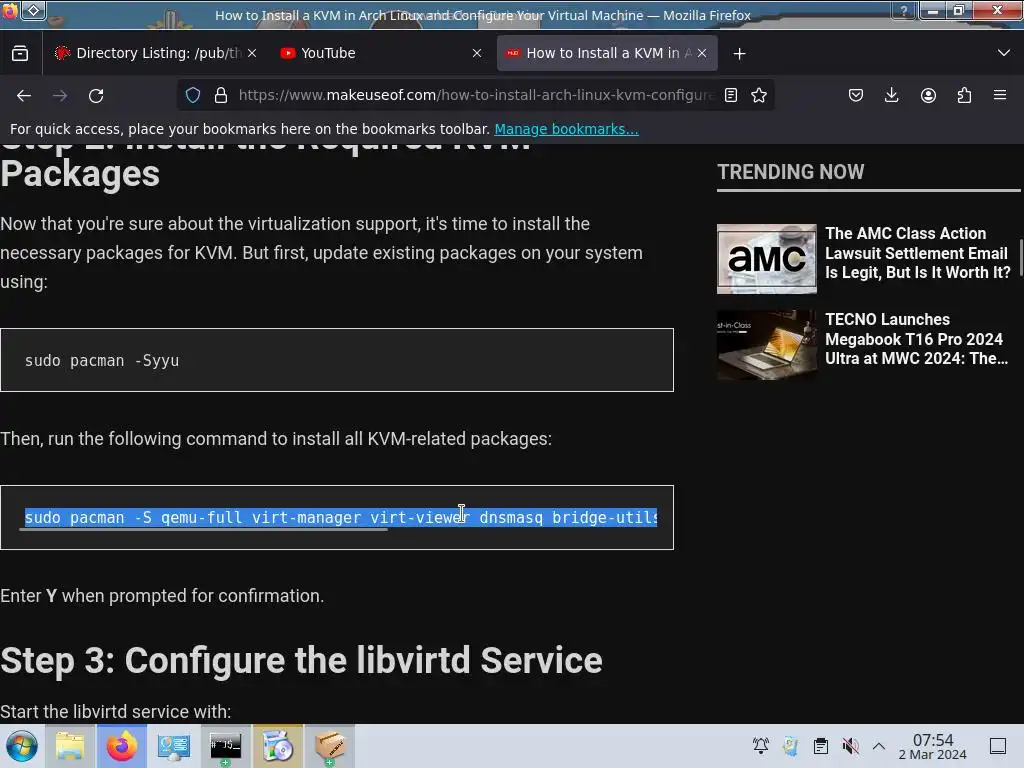The width and height of the screenshot is (1024, 768).
Task: Open the Firefox View tab icon
Action: tap(20, 53)
